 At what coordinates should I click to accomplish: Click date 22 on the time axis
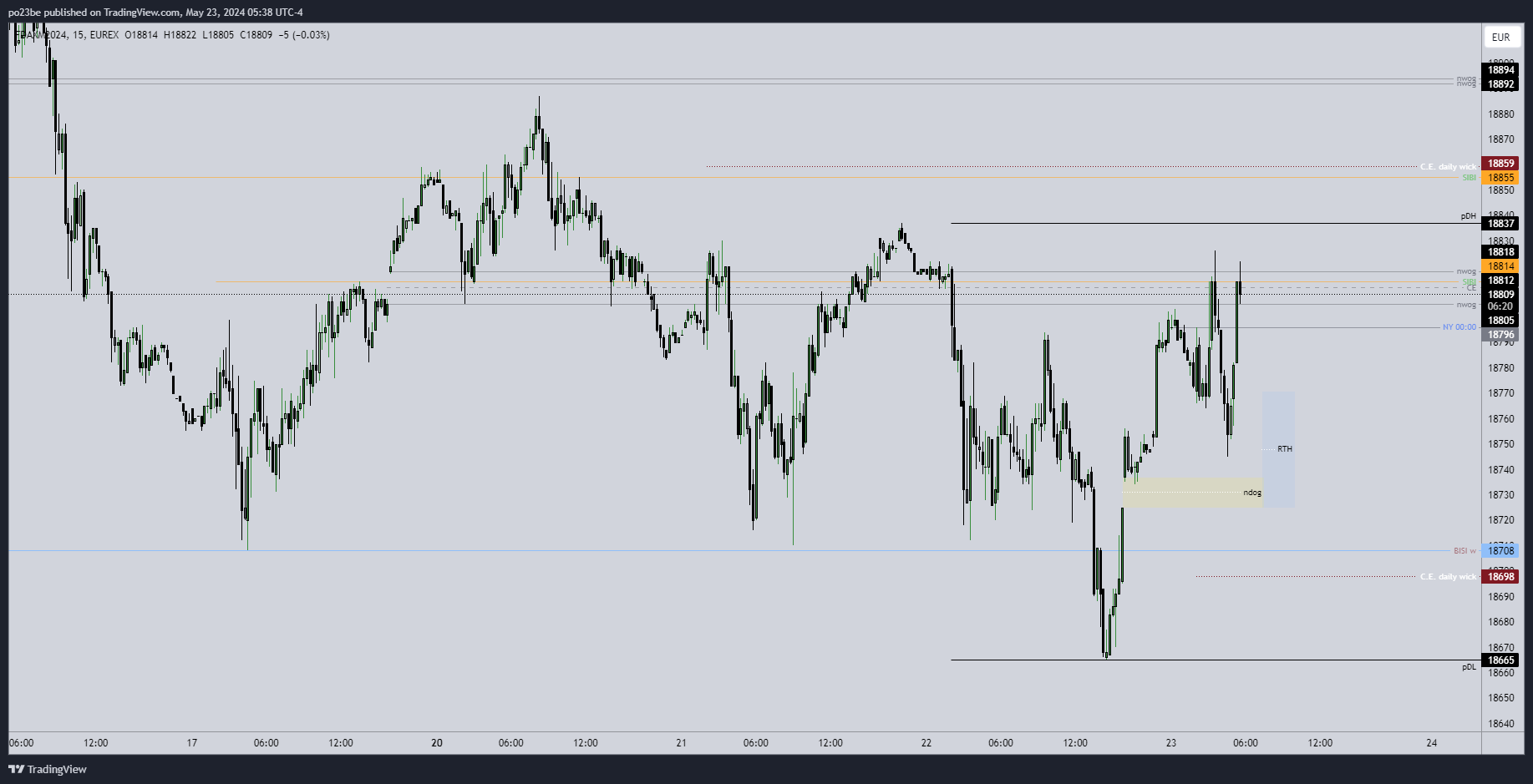(926, 743)
